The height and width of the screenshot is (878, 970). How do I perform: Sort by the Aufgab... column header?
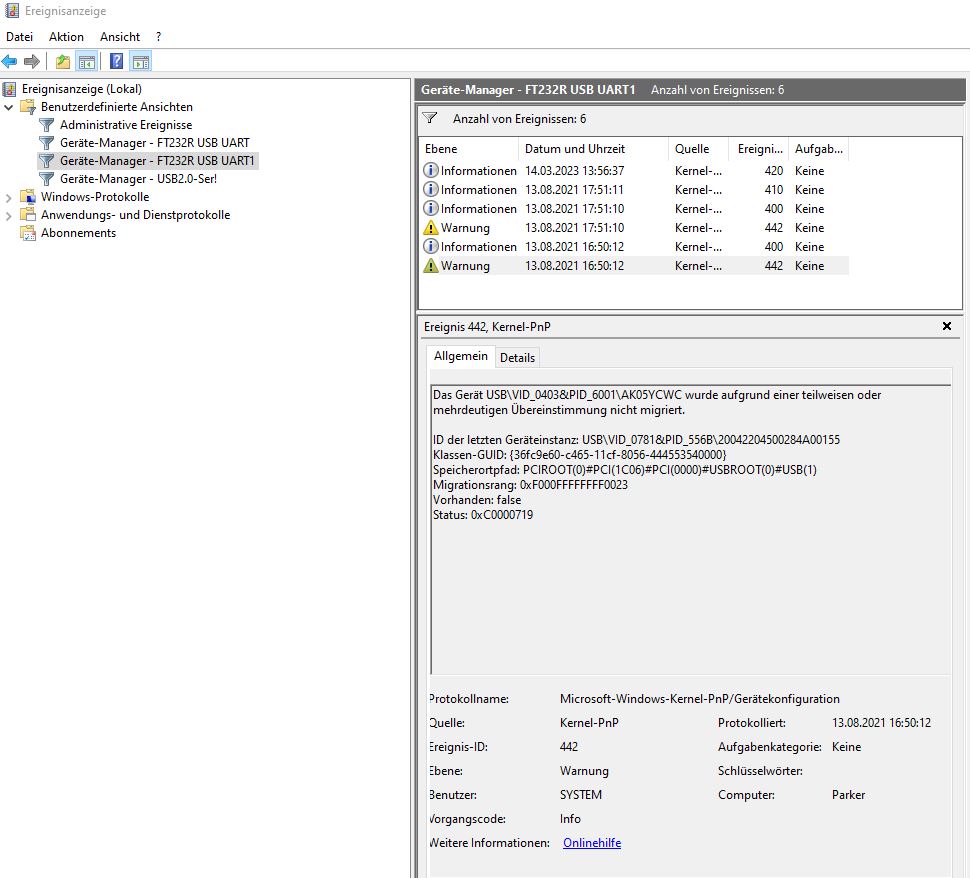[818, 148]
